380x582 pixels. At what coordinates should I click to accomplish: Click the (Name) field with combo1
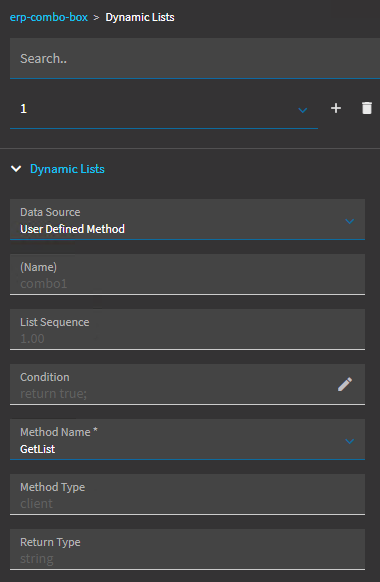coord(187,275)
